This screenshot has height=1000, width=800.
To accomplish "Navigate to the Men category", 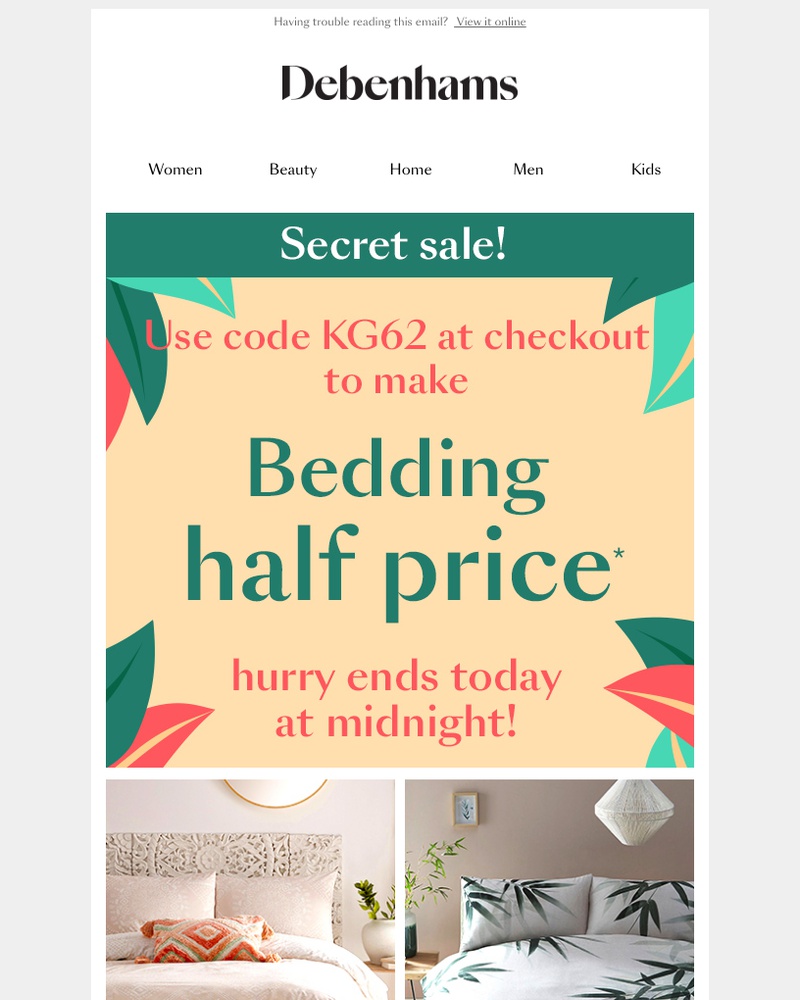I will point(528,169).
